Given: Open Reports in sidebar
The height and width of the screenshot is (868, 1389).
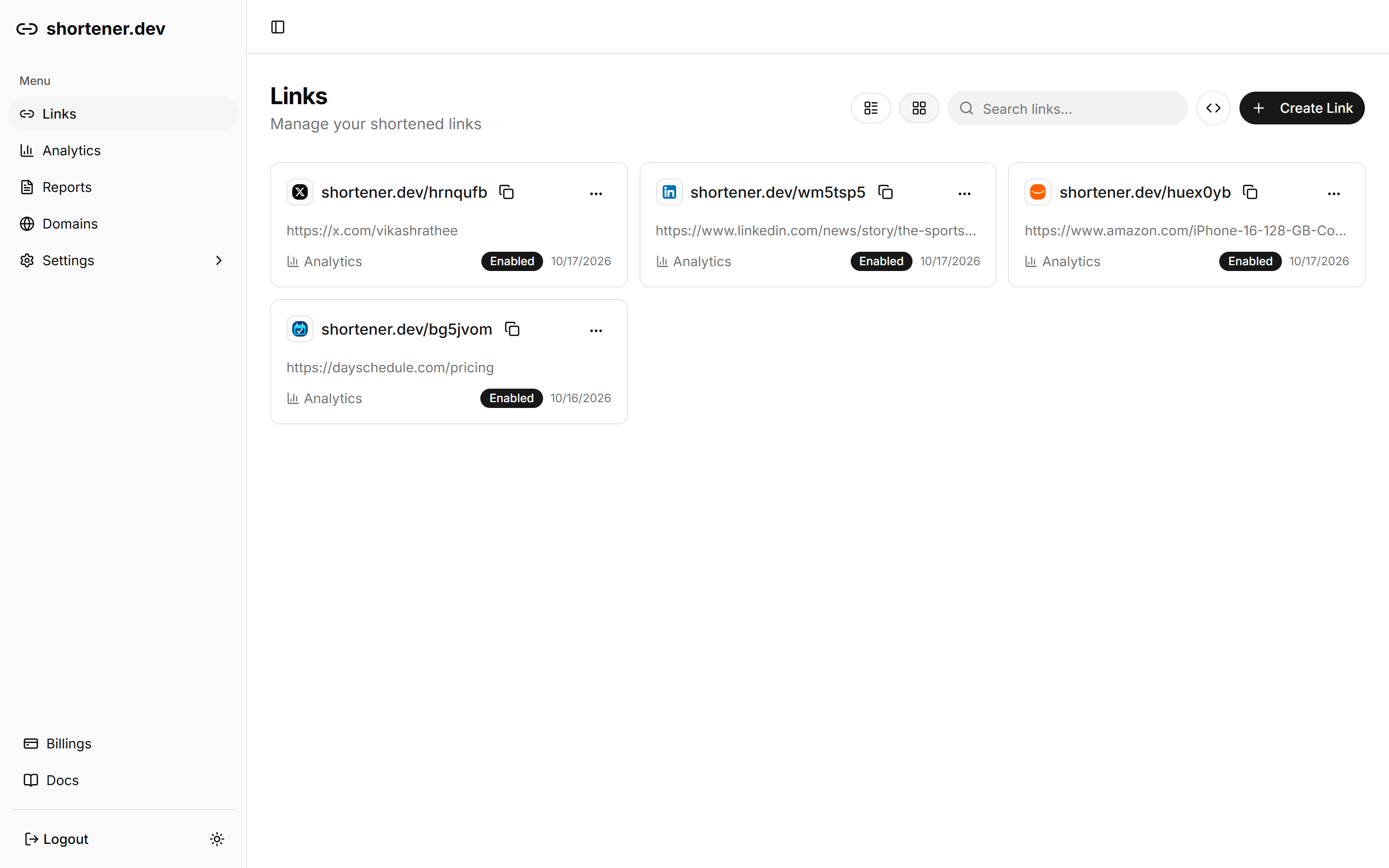Looking at the screenshot, I should [x=123, y=187].
